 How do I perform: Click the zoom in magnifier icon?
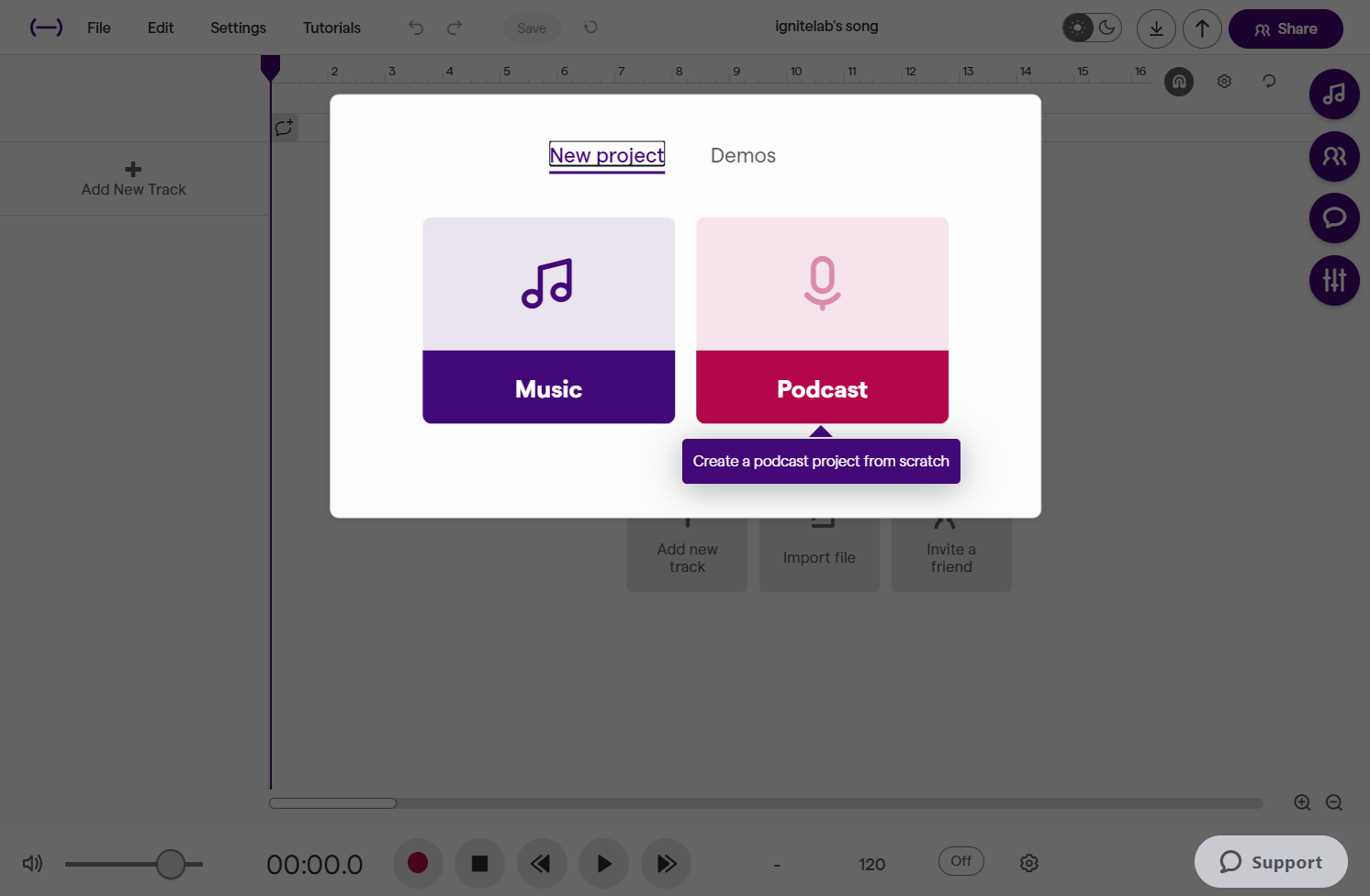tap(1302, 802)
